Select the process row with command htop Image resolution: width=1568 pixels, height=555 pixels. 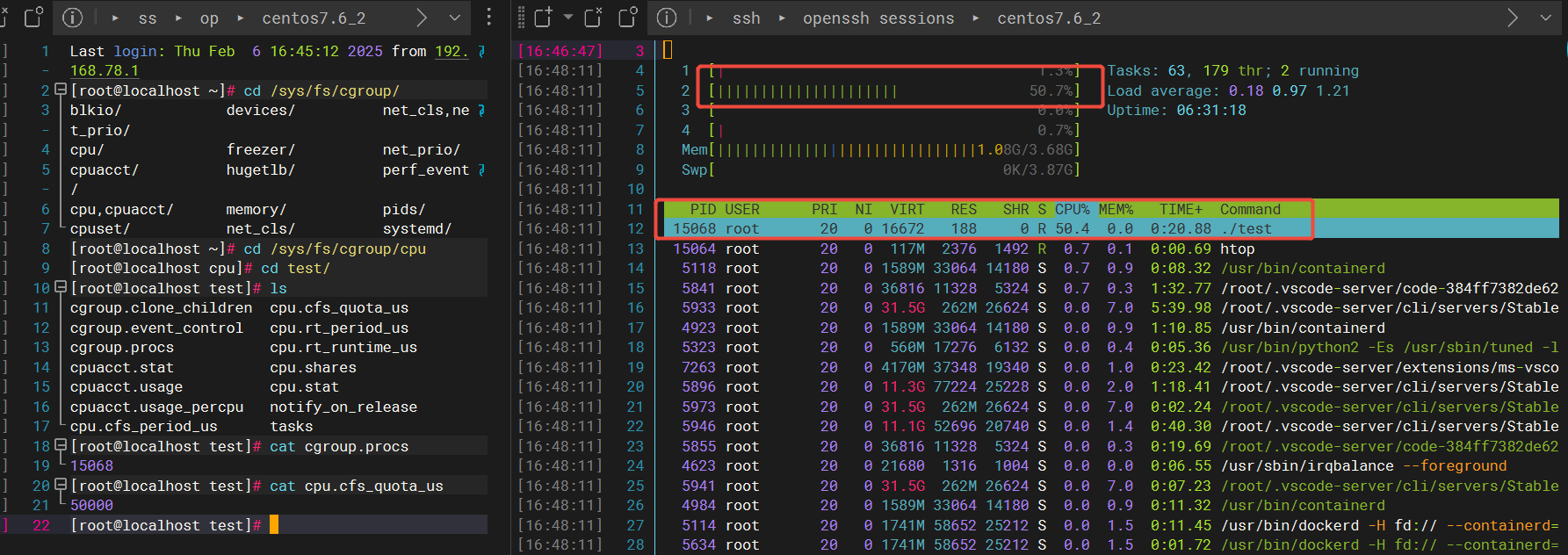1111,249
